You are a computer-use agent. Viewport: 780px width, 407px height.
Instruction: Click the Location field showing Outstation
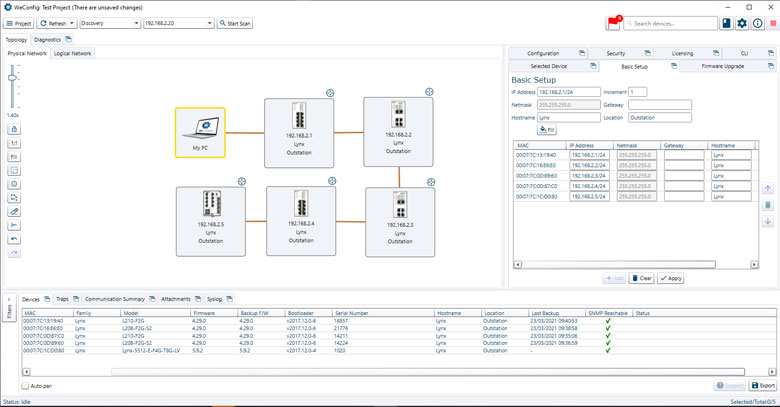coord(660,118)
